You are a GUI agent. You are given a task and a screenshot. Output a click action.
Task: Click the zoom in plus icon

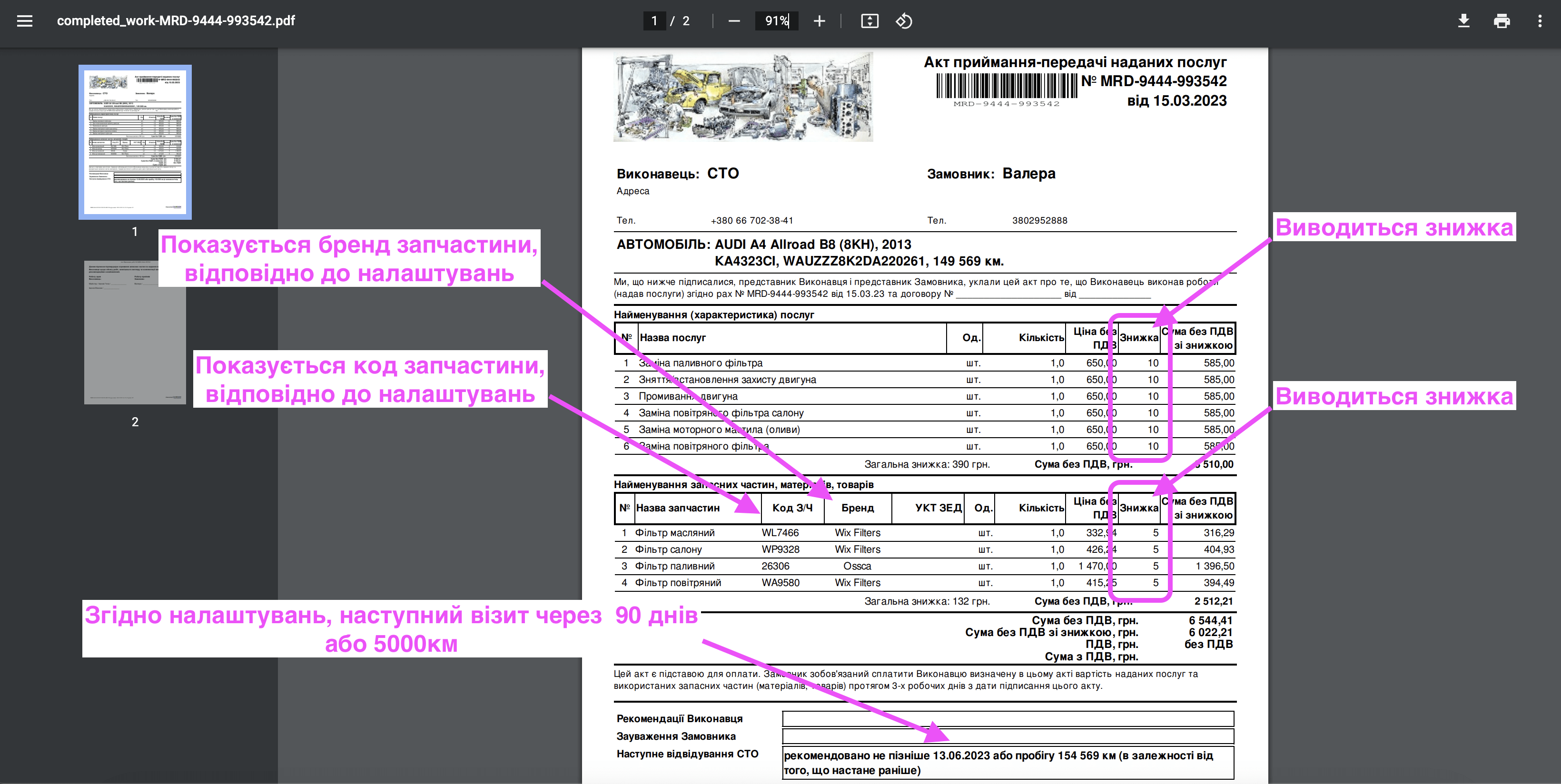[819, 21]
